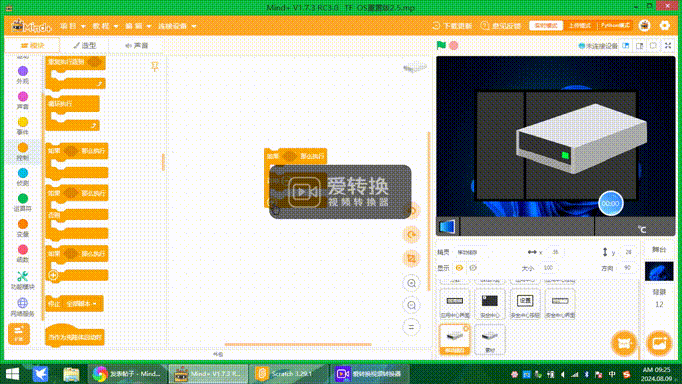Delete selected sprite with its x badge
The image size is (682, 384).
466,328
